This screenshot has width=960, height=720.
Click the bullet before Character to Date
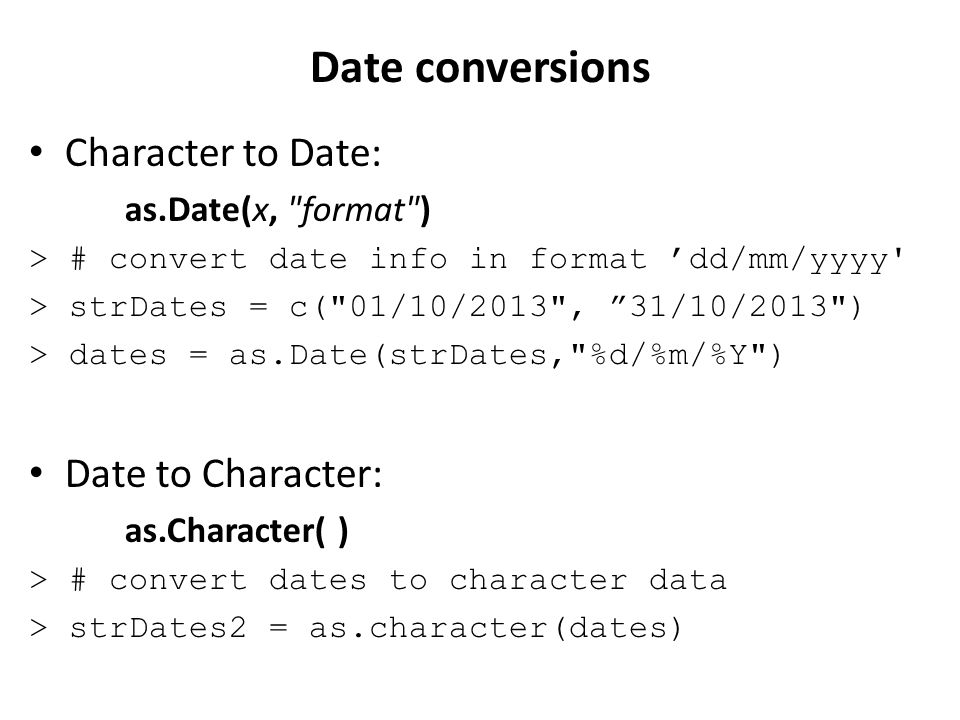pos(37,151)
